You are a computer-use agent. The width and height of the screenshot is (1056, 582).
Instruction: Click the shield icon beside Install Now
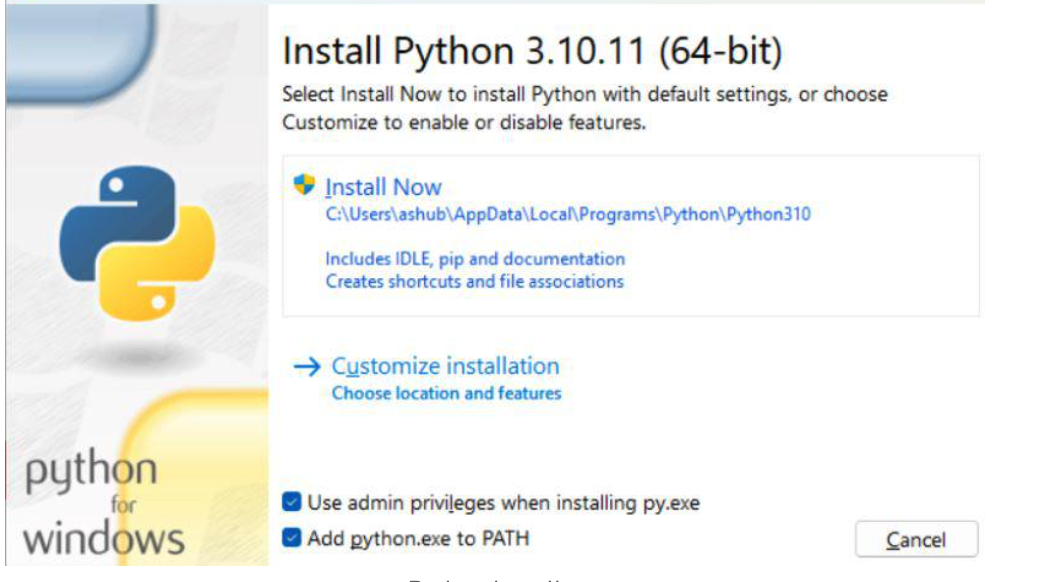pyautogui.click(x=304, y=186)
